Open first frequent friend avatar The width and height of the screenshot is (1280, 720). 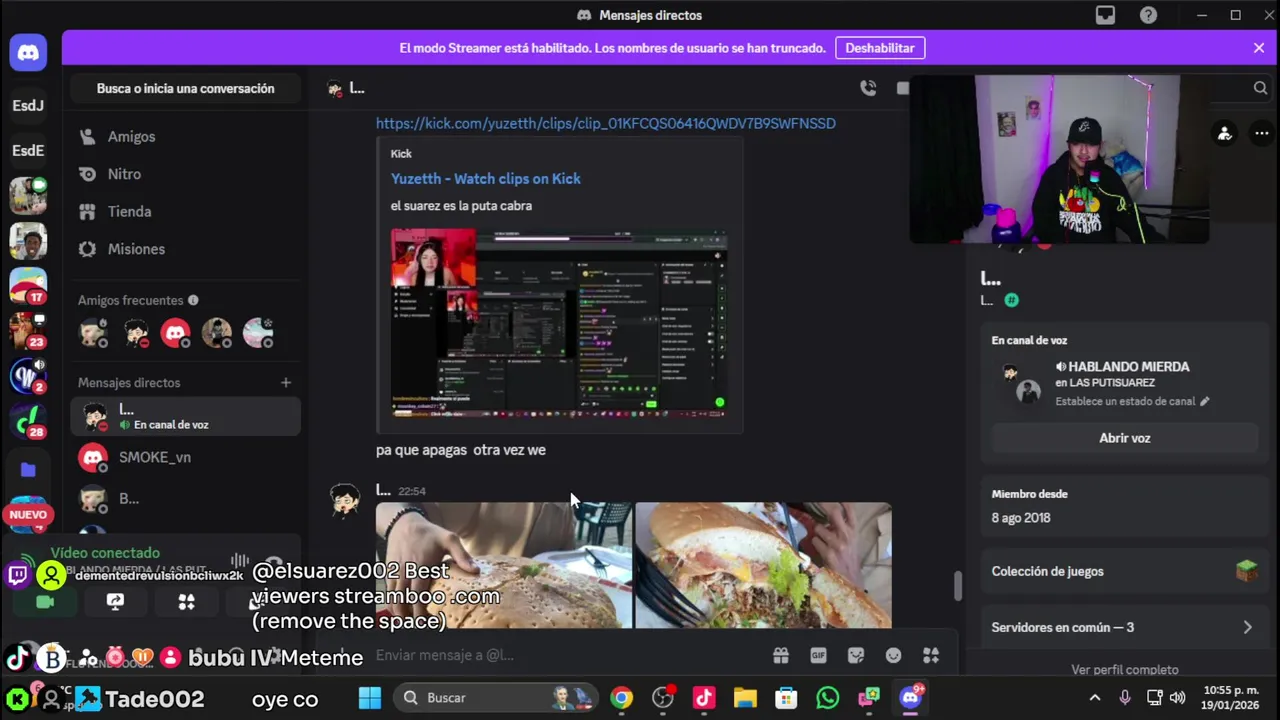point(94,332)
